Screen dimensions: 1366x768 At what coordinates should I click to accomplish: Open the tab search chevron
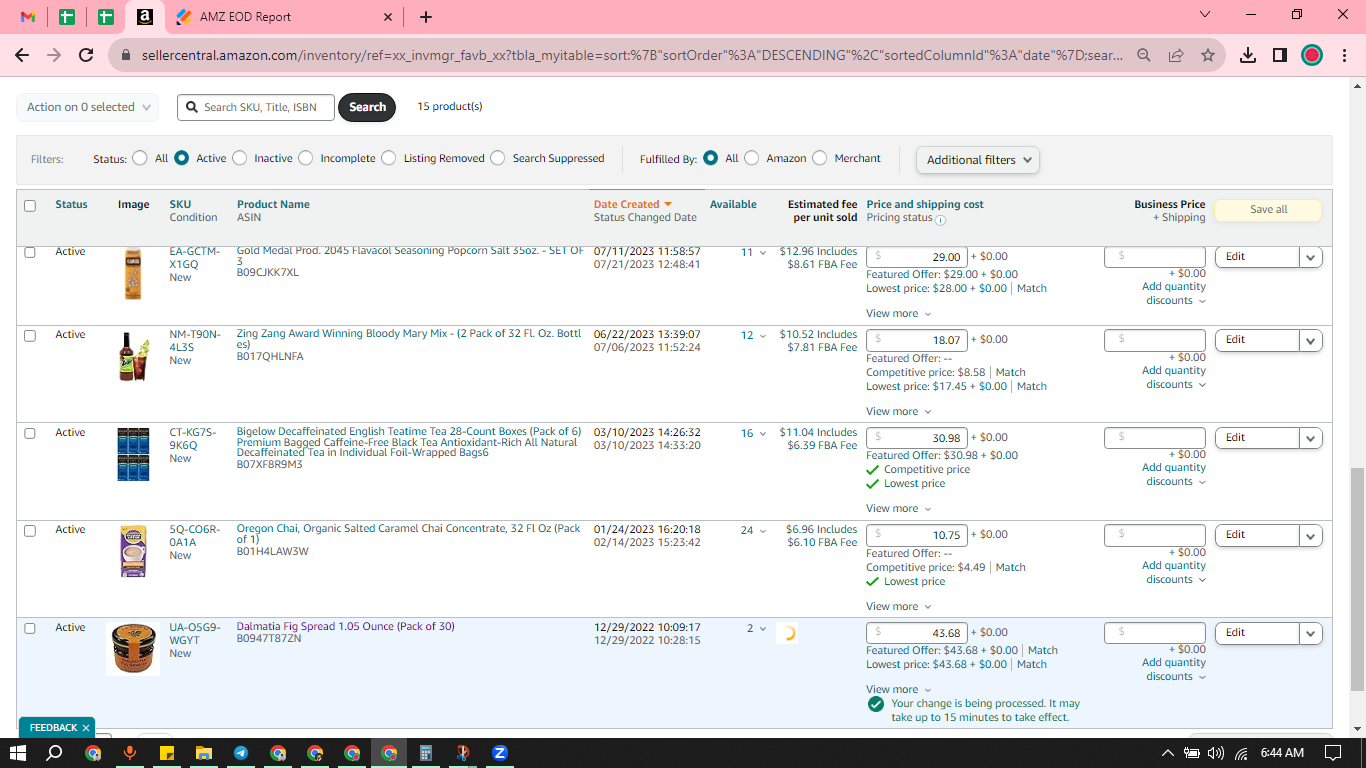pyautogui.click(x=1205, y=15)
